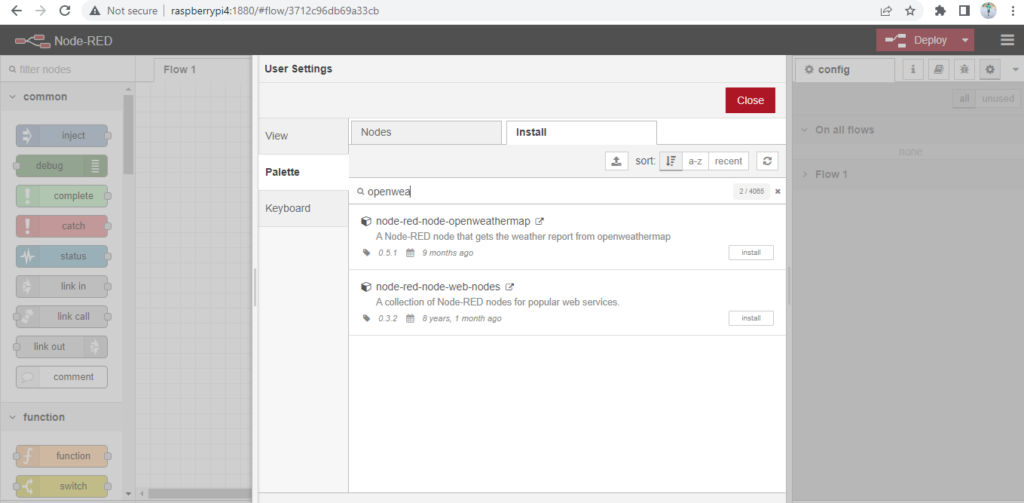Open the browser profile avatar

988,10
